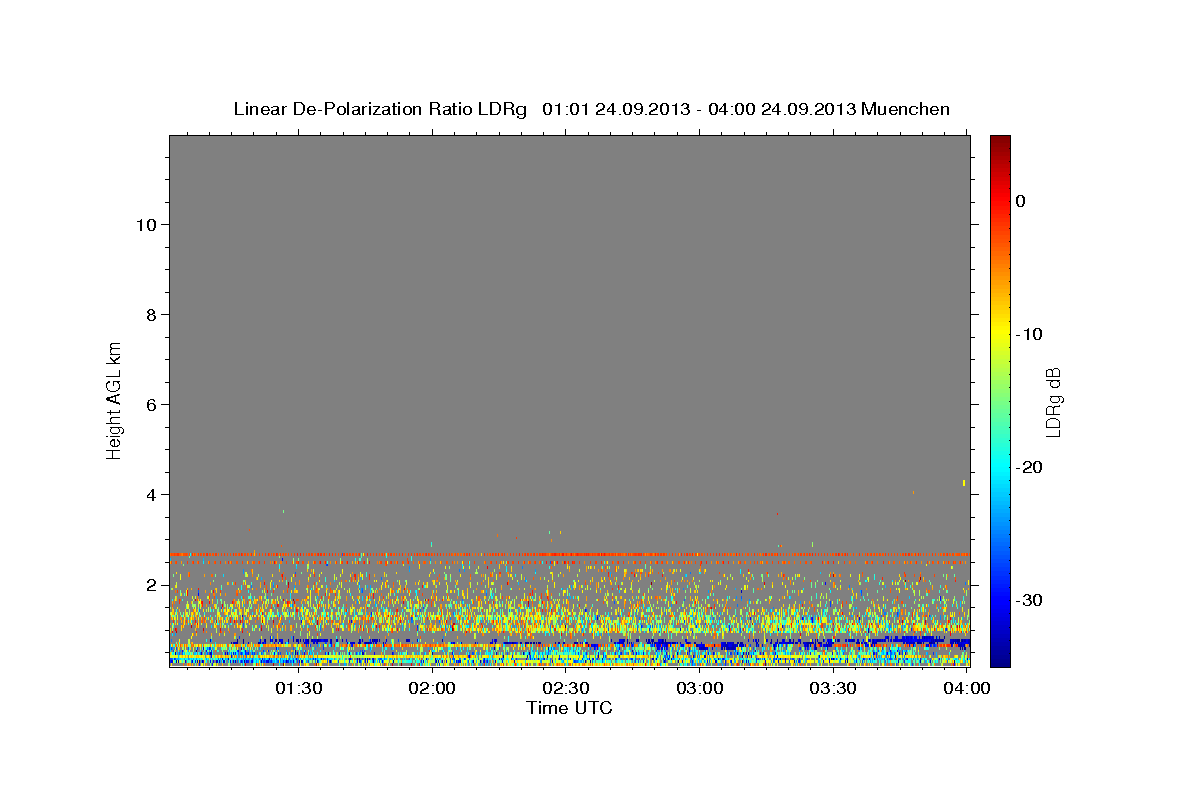The width and height of the screenshot is (1200, 800).
Task: Click the height tick label 2
Action: pyautogui.click(x=150, y=584)
